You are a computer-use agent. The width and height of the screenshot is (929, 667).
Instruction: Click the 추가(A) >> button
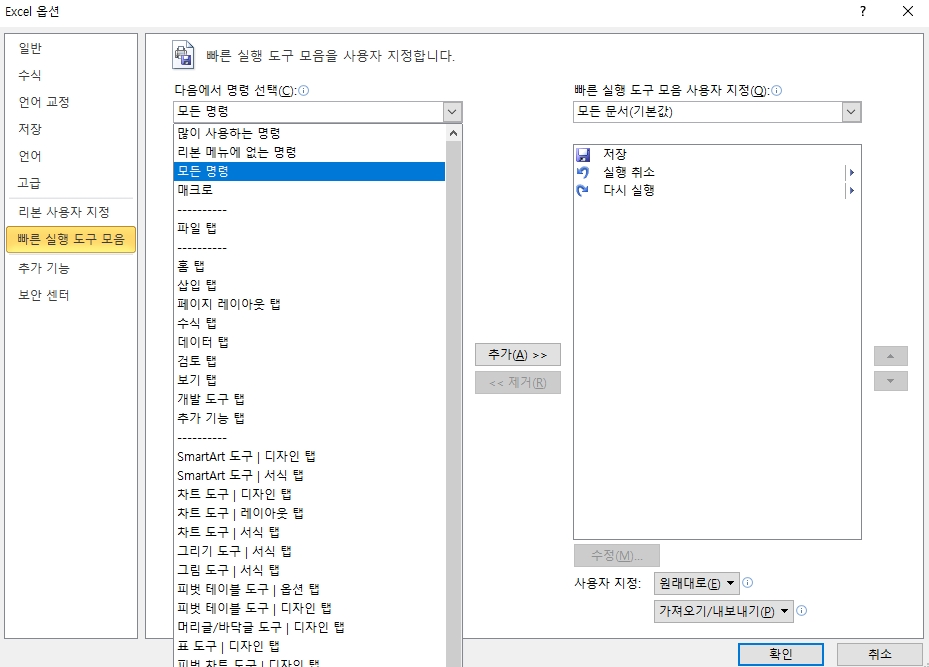518,355
